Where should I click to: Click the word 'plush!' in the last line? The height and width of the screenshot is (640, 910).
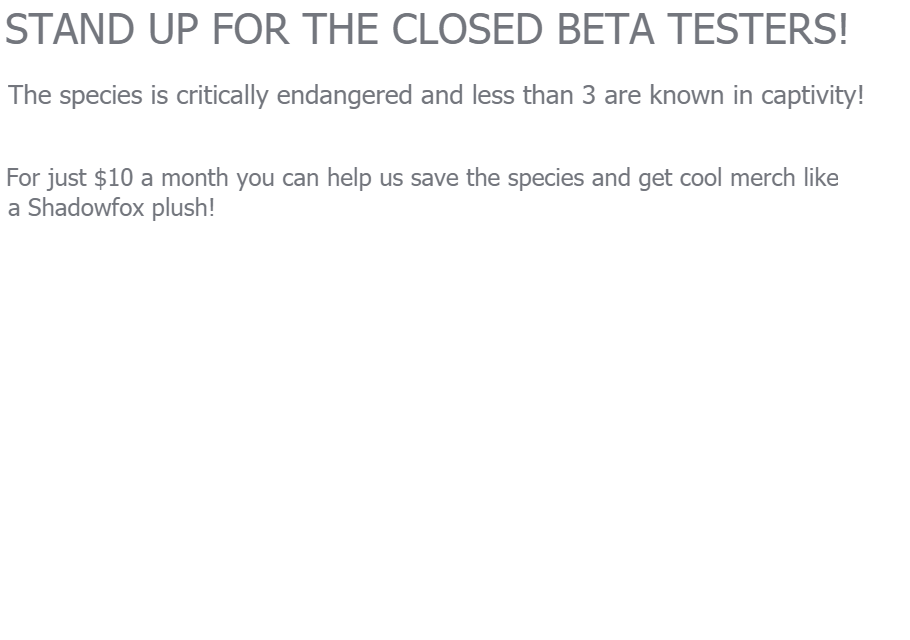pos(183,208)
